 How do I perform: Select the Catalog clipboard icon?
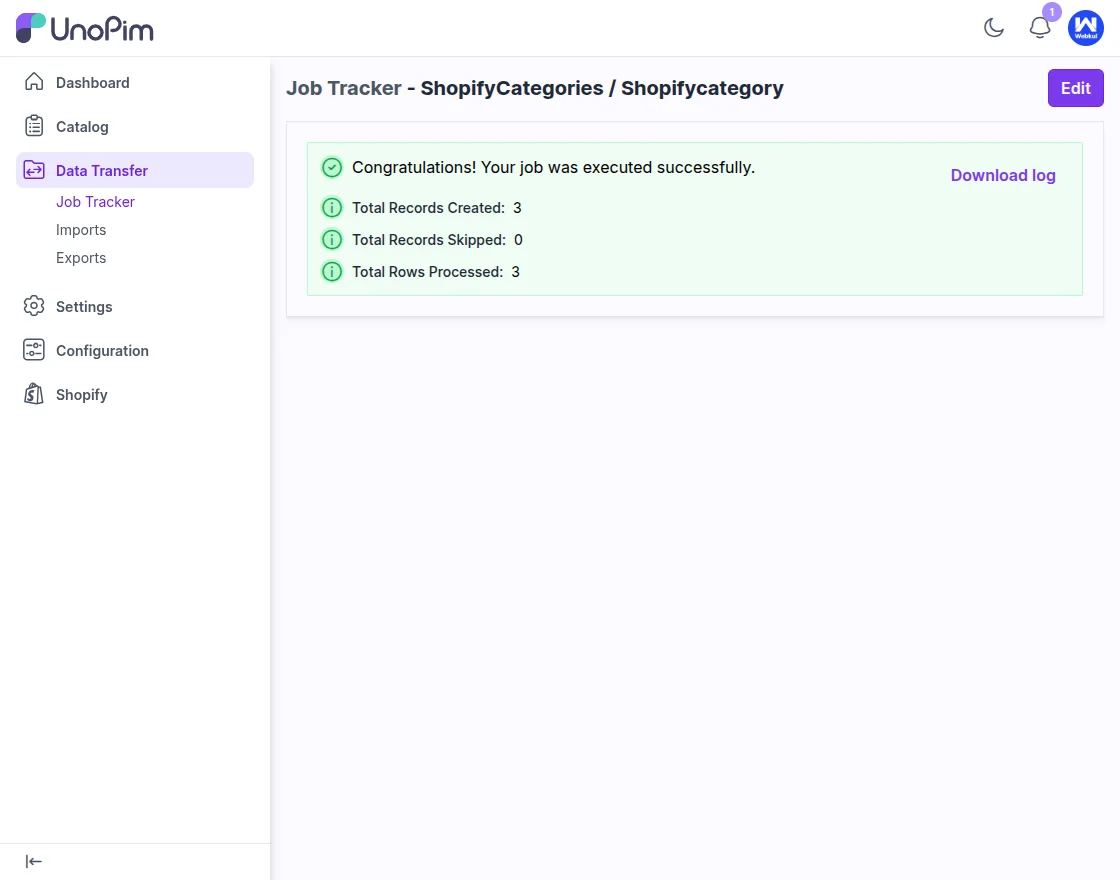point(34,126)
